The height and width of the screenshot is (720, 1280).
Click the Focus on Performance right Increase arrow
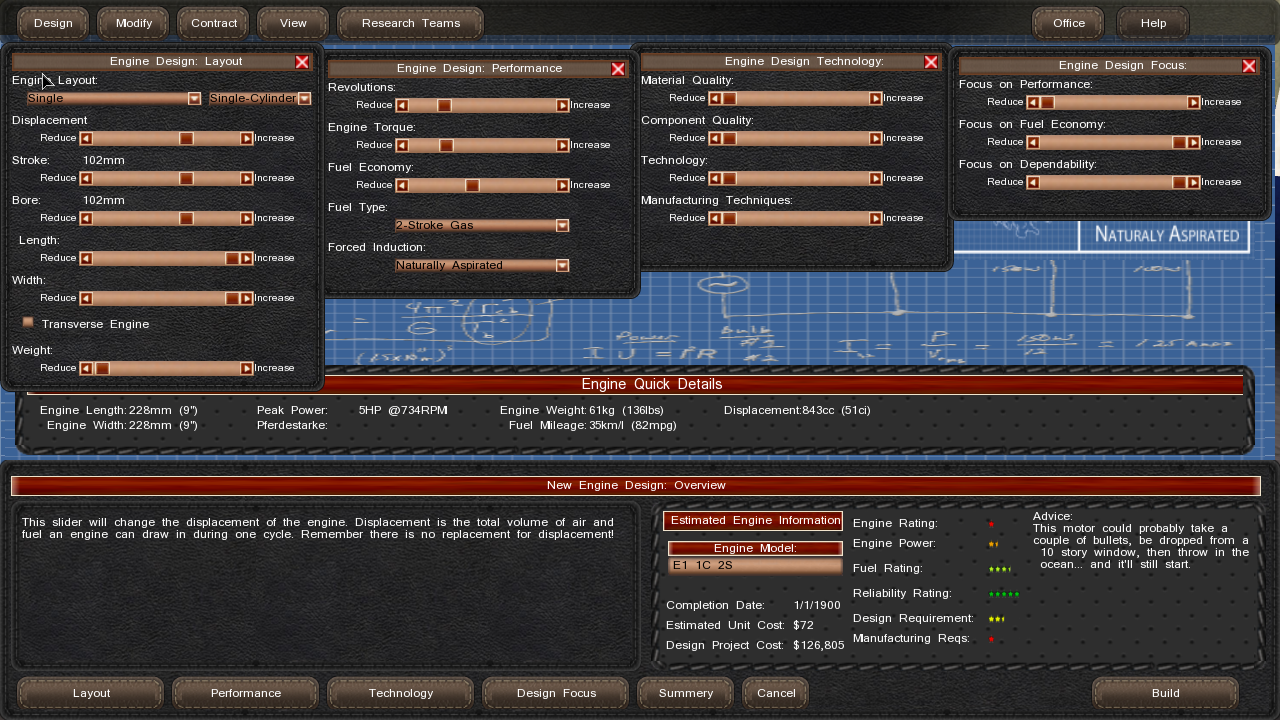(1193, 102)
